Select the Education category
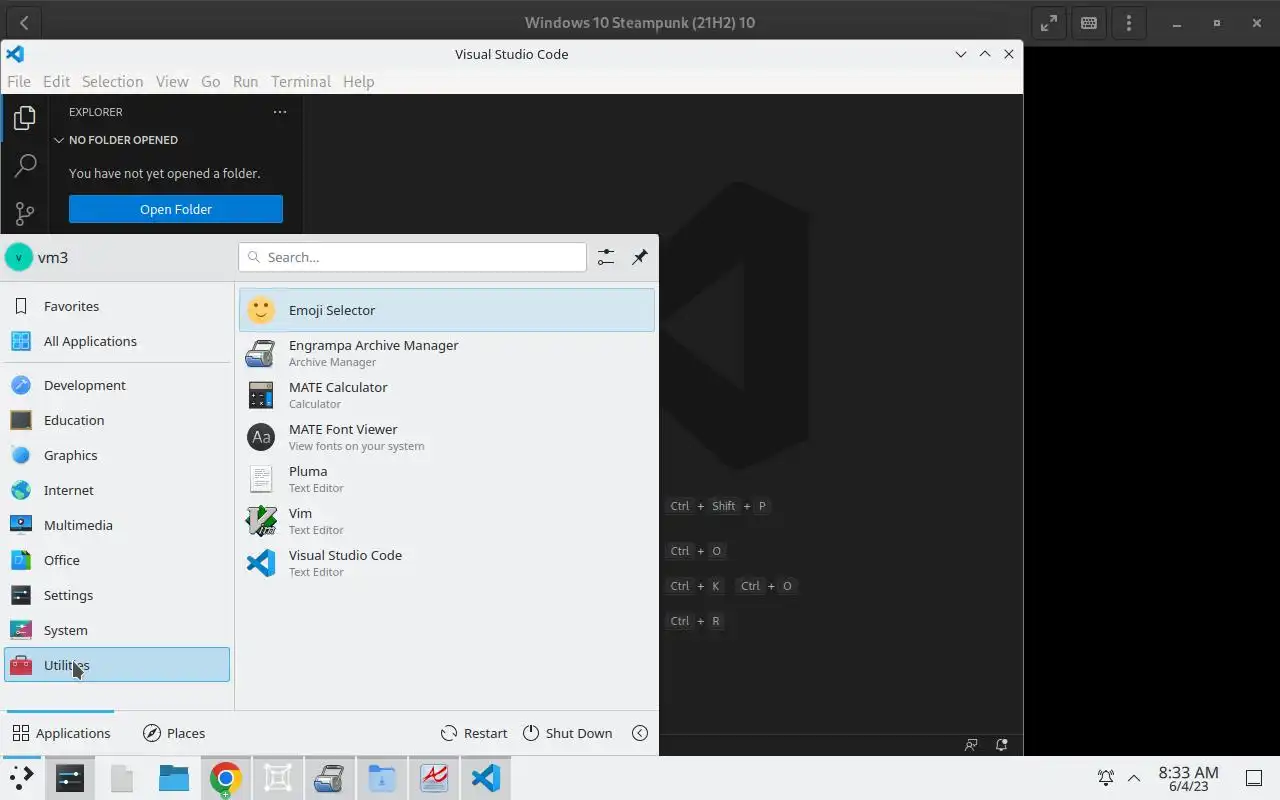This screenshot has height=800, width=1280. [117, 420]
